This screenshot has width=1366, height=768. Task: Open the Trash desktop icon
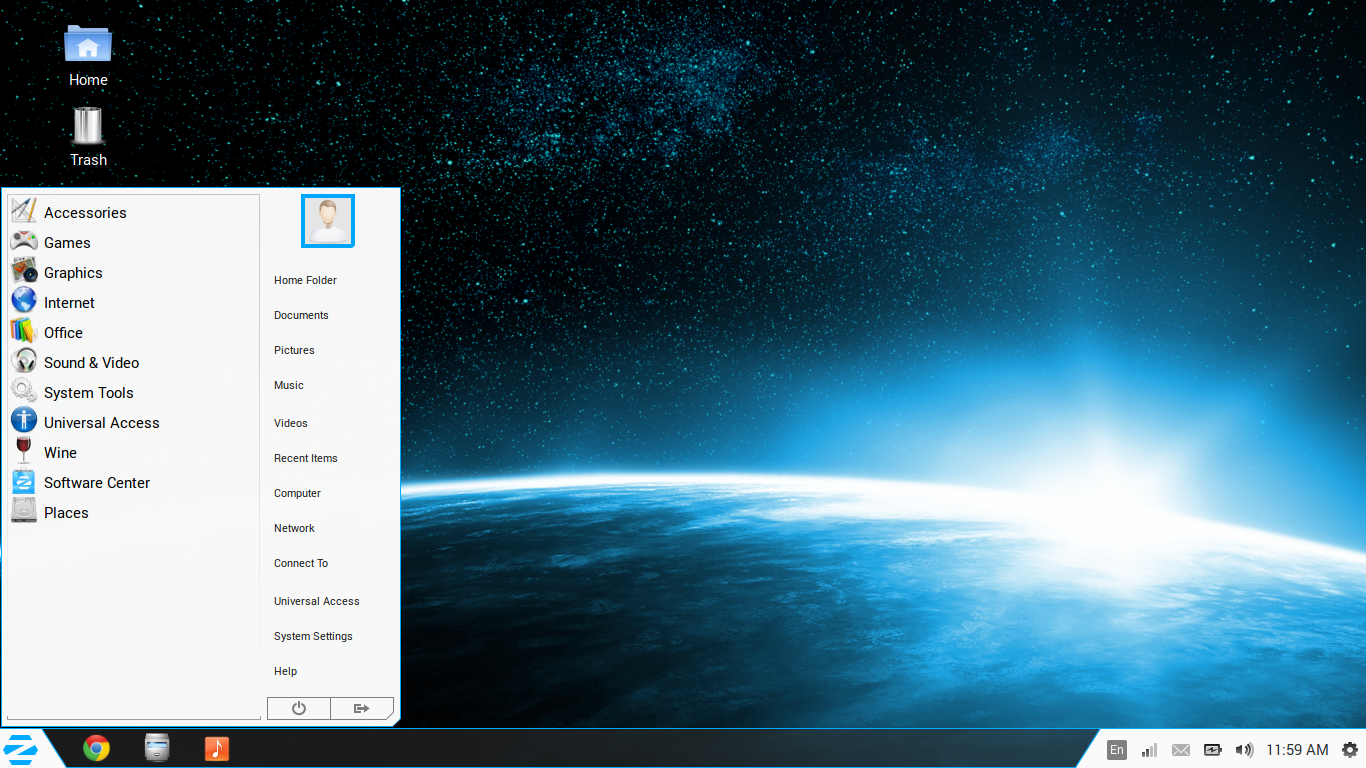coord(88,127)
